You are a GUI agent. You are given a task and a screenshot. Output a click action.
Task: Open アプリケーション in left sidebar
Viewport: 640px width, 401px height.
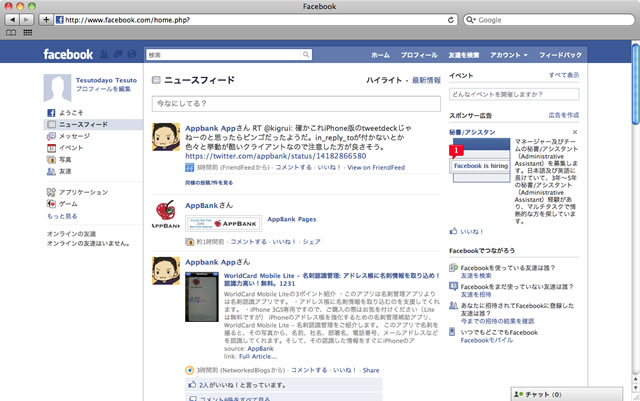pos(83,192)
